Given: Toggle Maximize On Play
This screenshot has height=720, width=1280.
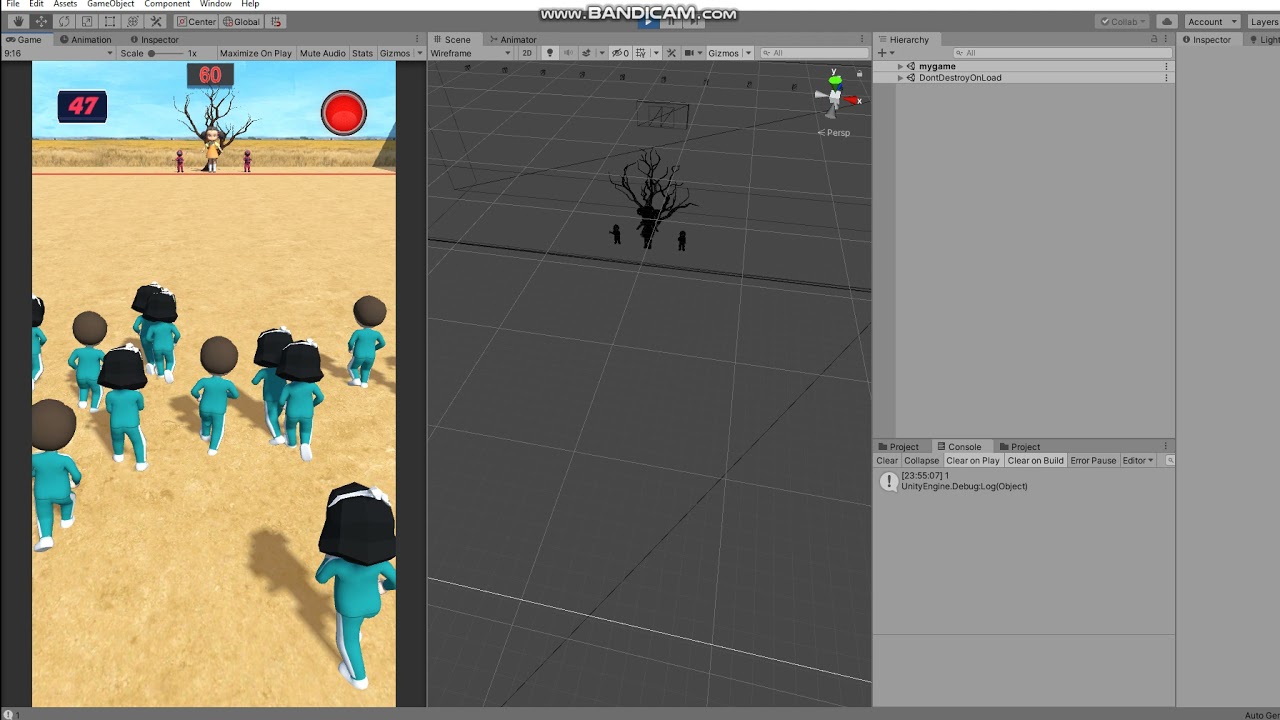Looking at the screenshot, I should 255,53.
